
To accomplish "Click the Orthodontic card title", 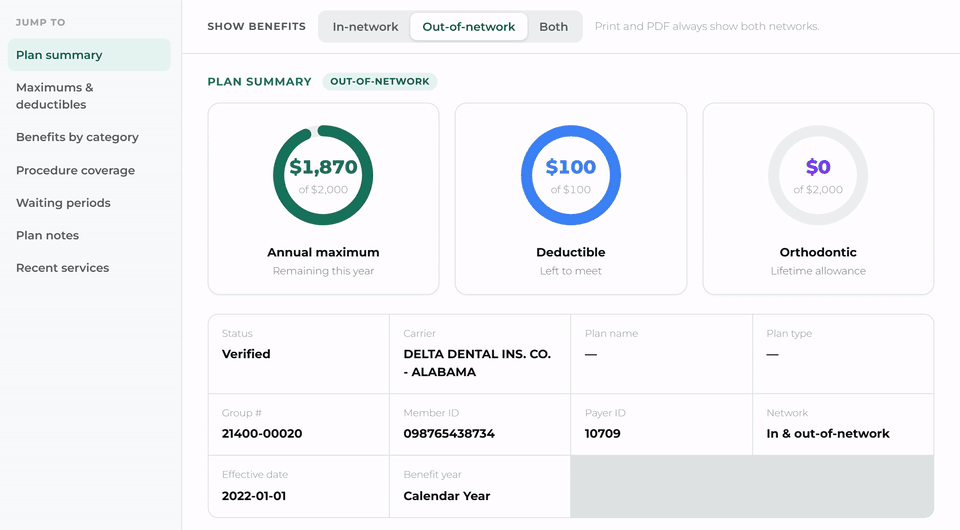I will coord(818,252).
